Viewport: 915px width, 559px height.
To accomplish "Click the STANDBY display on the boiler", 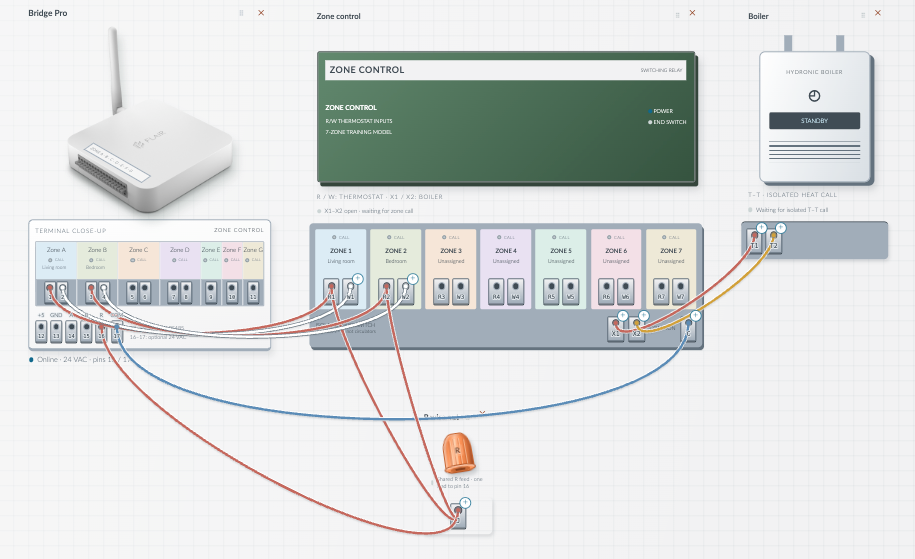I will click(x=814, y=121).
